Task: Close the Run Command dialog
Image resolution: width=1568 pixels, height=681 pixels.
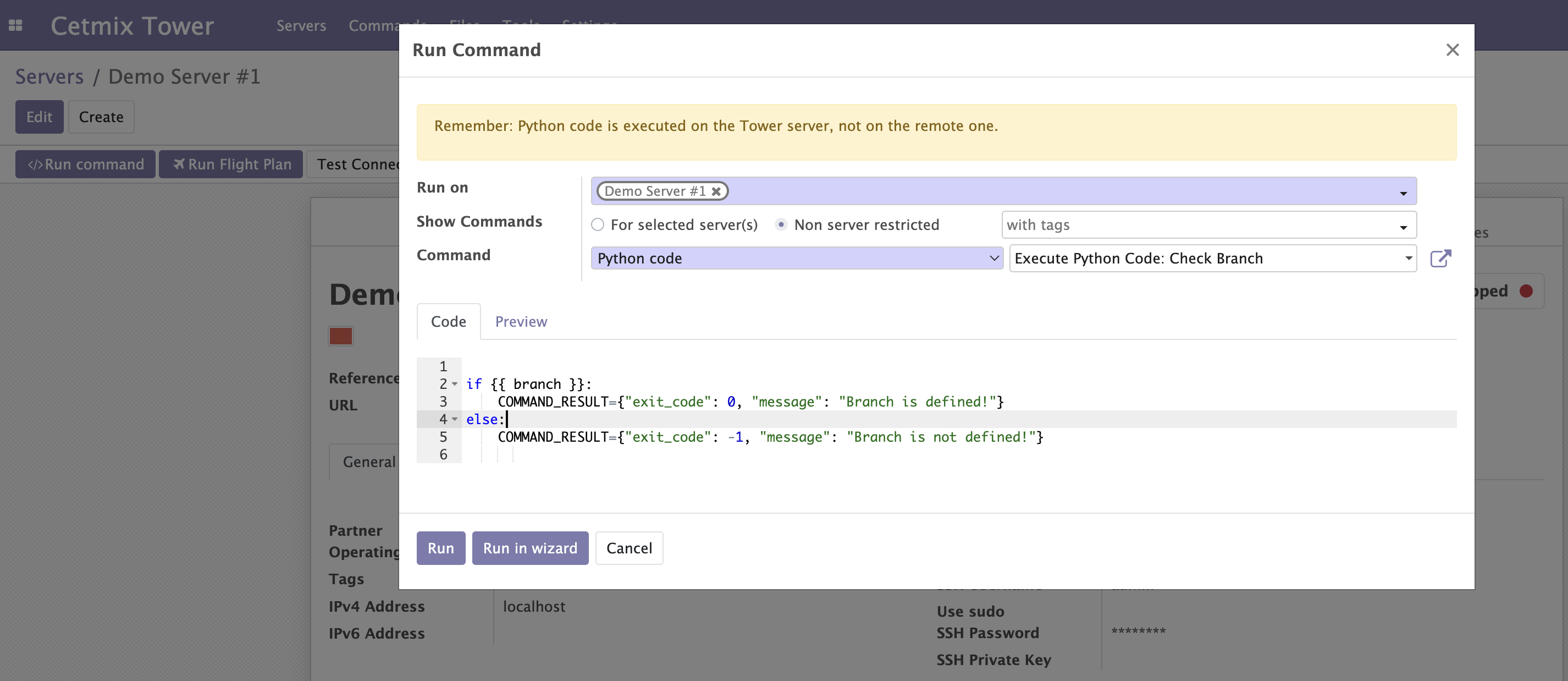Action: click(x=1453, y=50)
